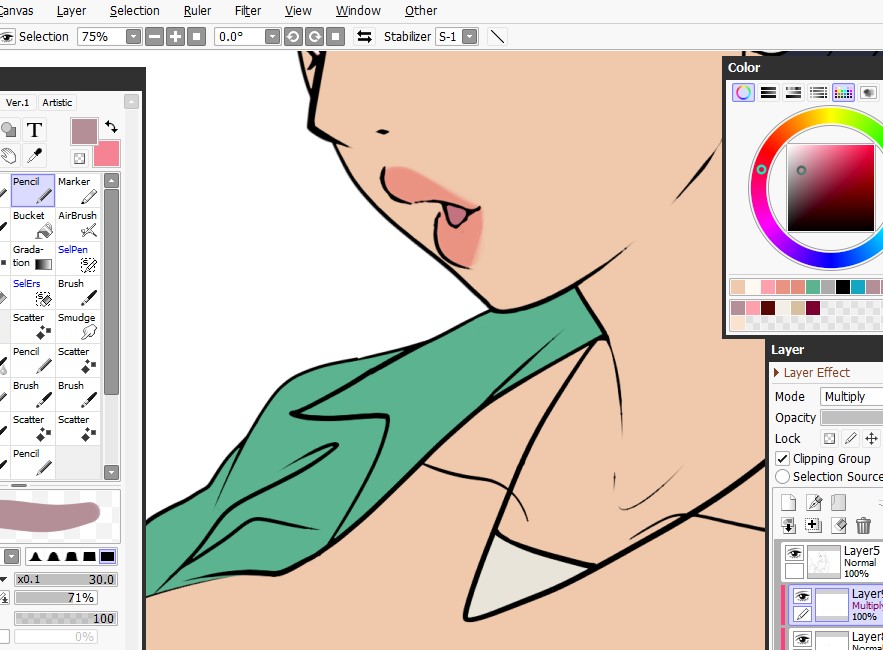This screenshot has width=883, height=650.
Task: Open the Filter menu
Action: tap(248, 11)
